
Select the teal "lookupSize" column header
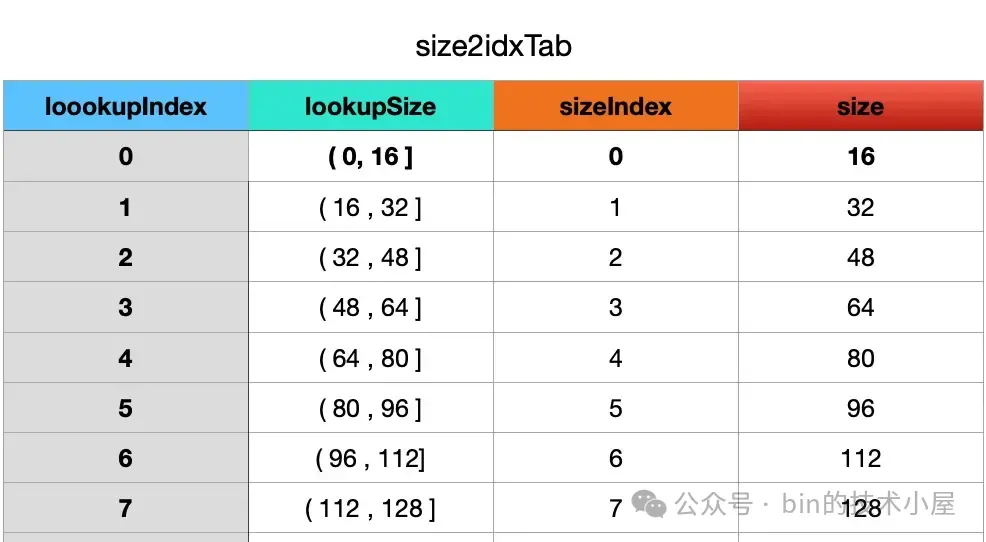(370, 106)
